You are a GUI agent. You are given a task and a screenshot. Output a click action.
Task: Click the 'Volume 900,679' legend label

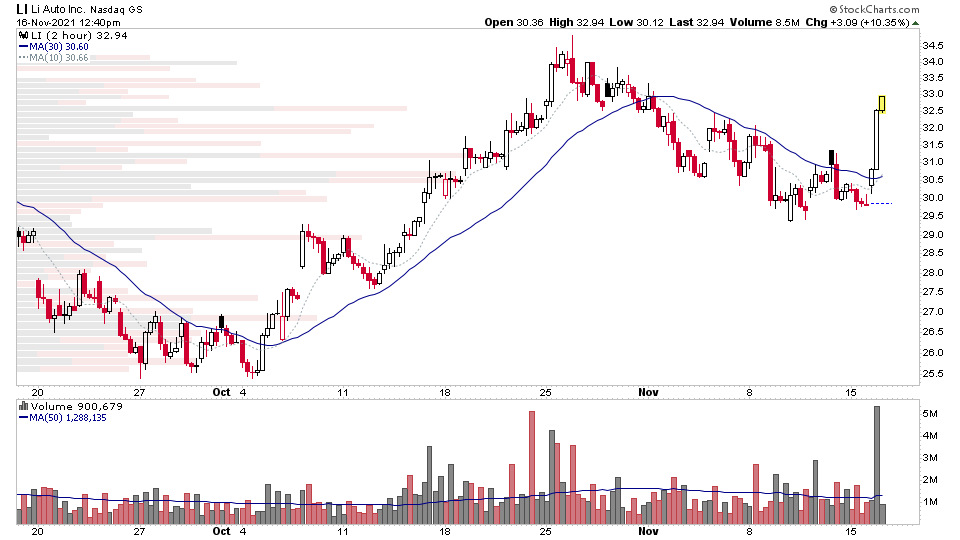(x=77, y=407)
